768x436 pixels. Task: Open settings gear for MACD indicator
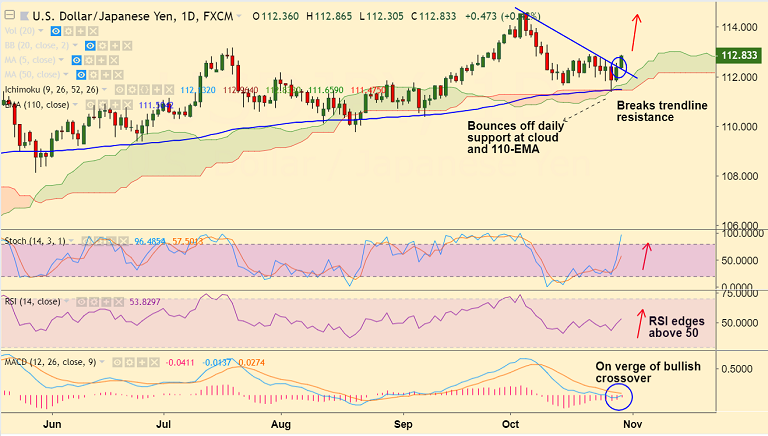pos(130,363)
